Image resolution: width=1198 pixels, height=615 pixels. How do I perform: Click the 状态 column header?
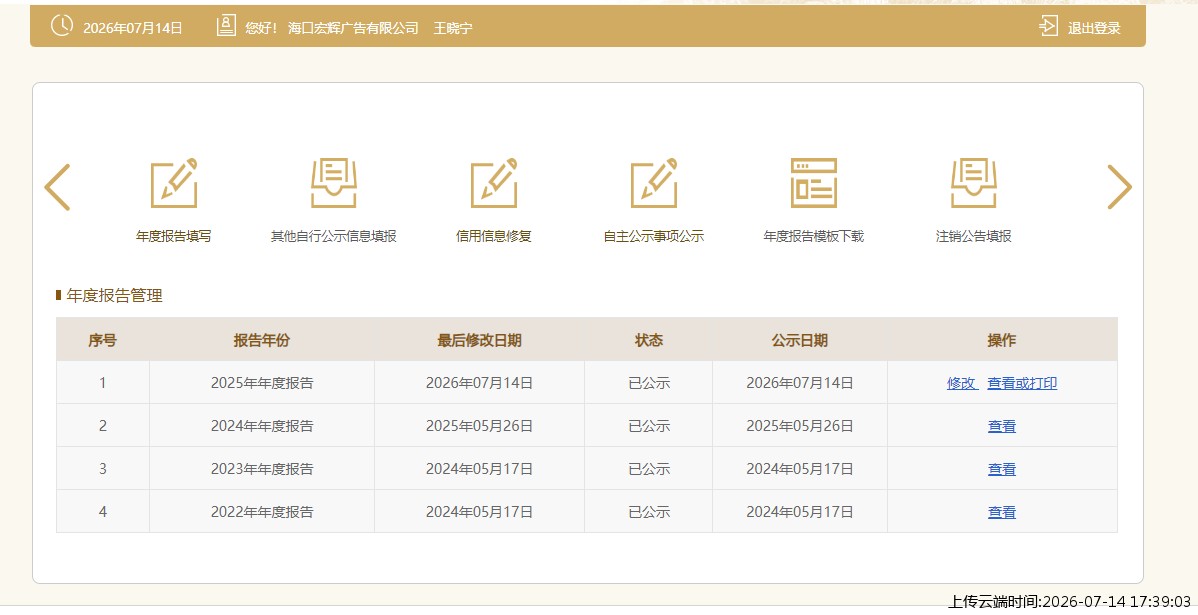pos(649,340)
